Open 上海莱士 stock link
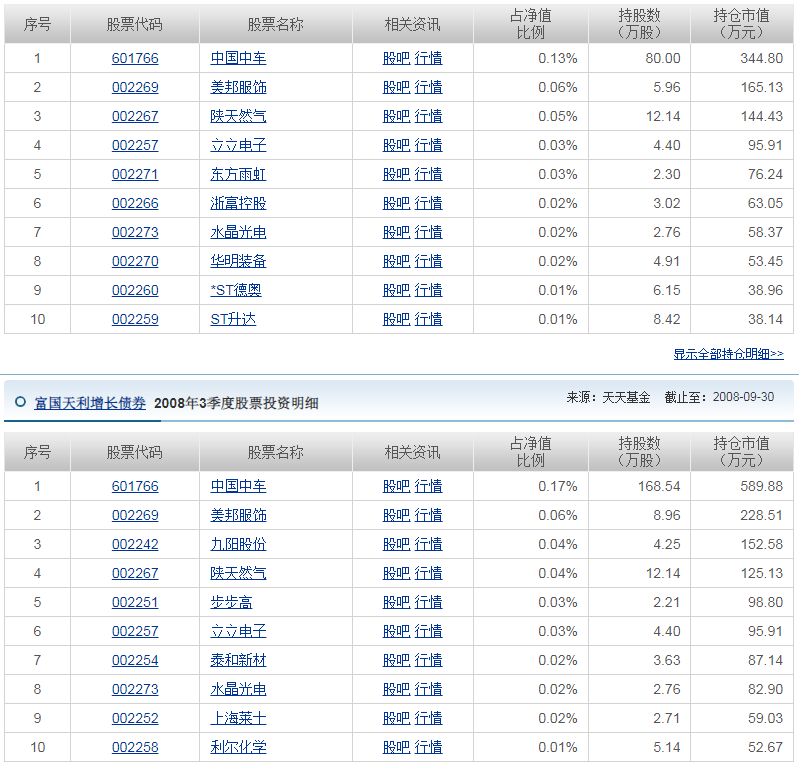 238,719
